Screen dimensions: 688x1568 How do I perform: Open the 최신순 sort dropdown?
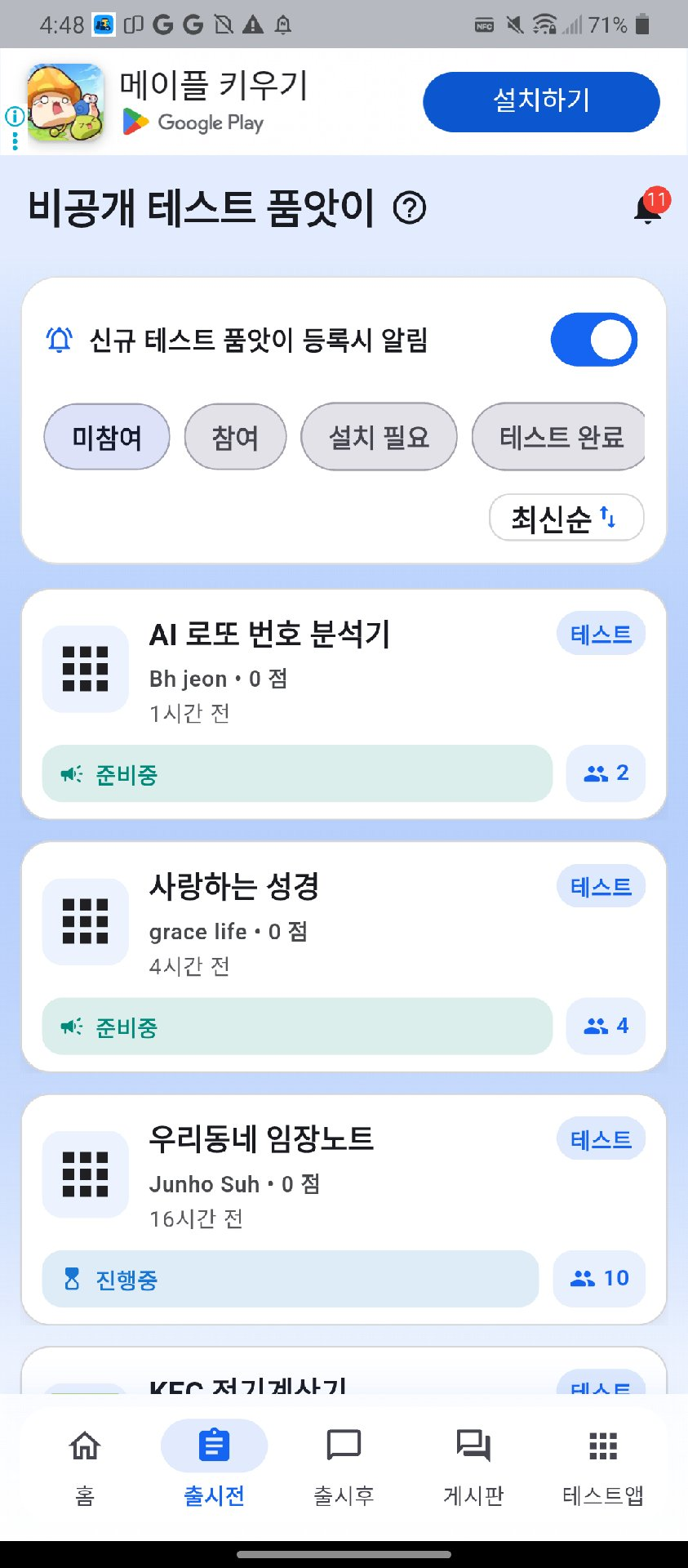(566, 518)
